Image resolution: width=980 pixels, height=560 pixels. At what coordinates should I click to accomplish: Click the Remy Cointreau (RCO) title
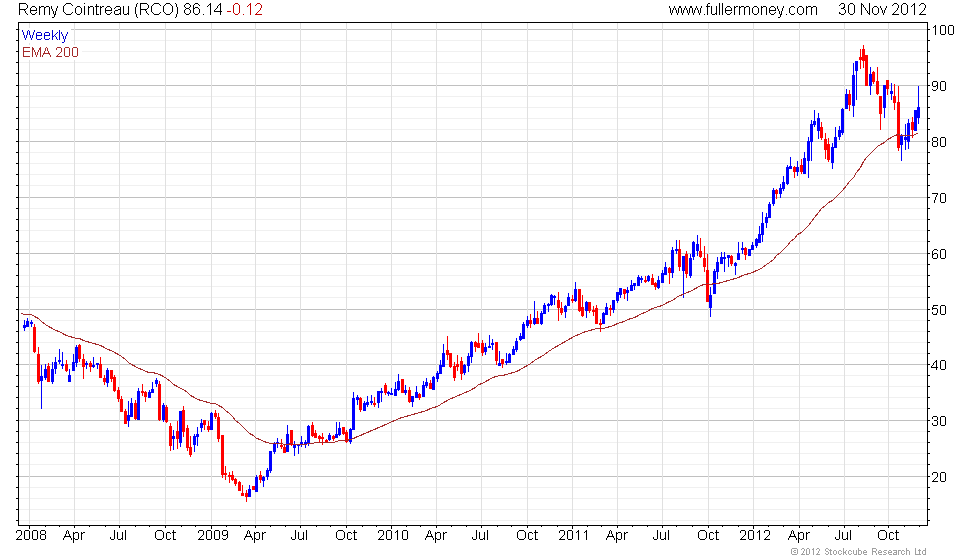pyautogui.click(x=98, y=9)
